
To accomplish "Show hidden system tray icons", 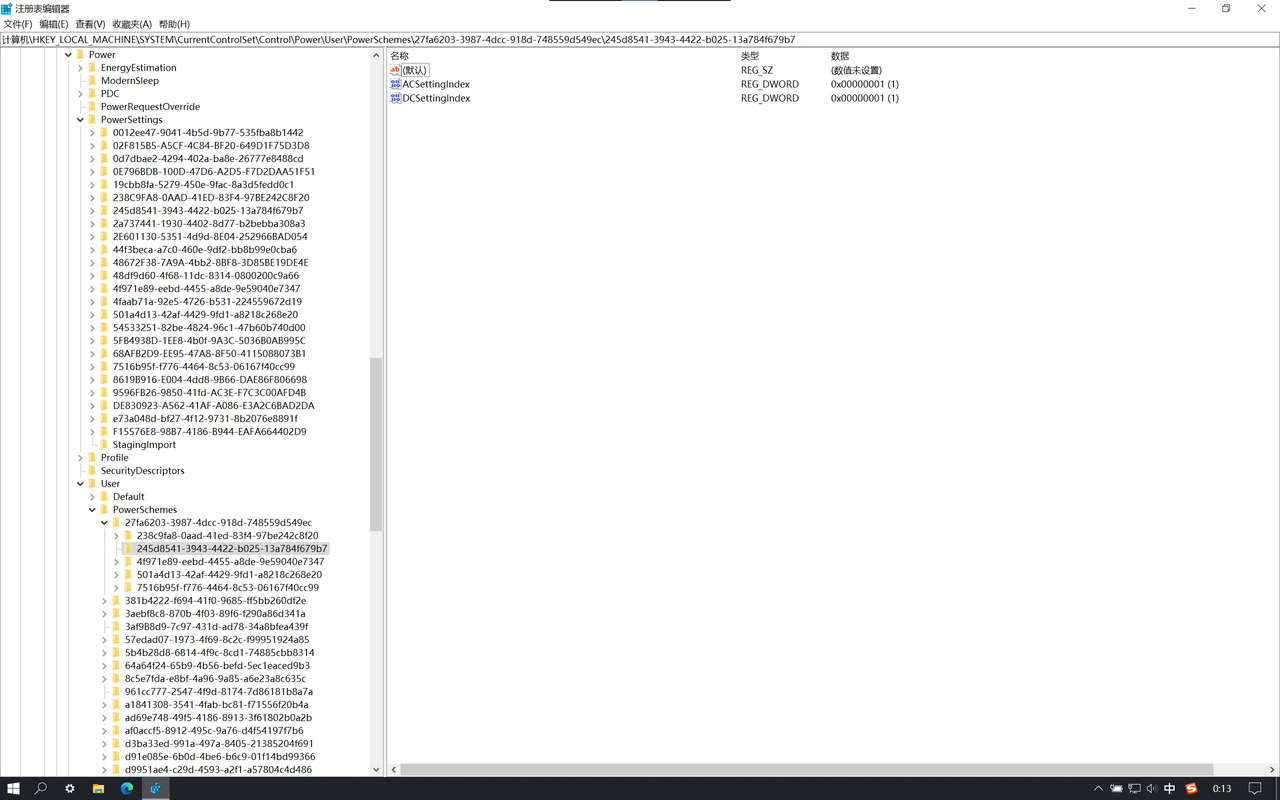I will (x=1098, y=789).
